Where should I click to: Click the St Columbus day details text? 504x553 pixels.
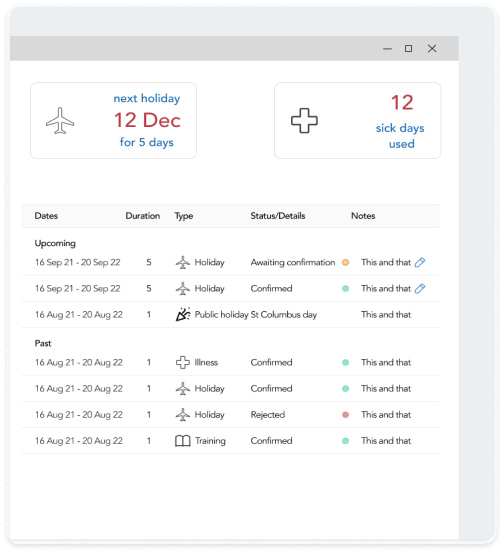(284, 315)
